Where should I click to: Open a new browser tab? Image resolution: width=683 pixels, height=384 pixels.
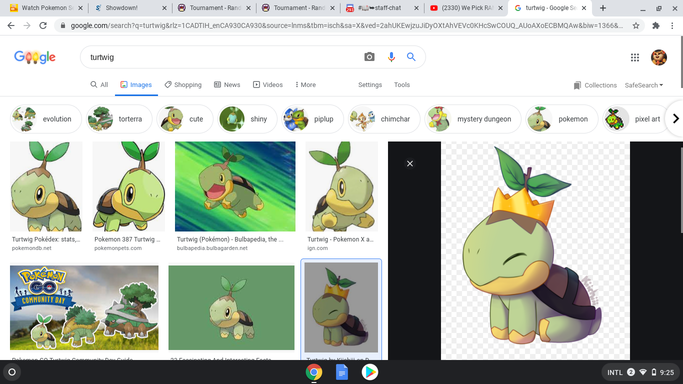tap(603, 8)
